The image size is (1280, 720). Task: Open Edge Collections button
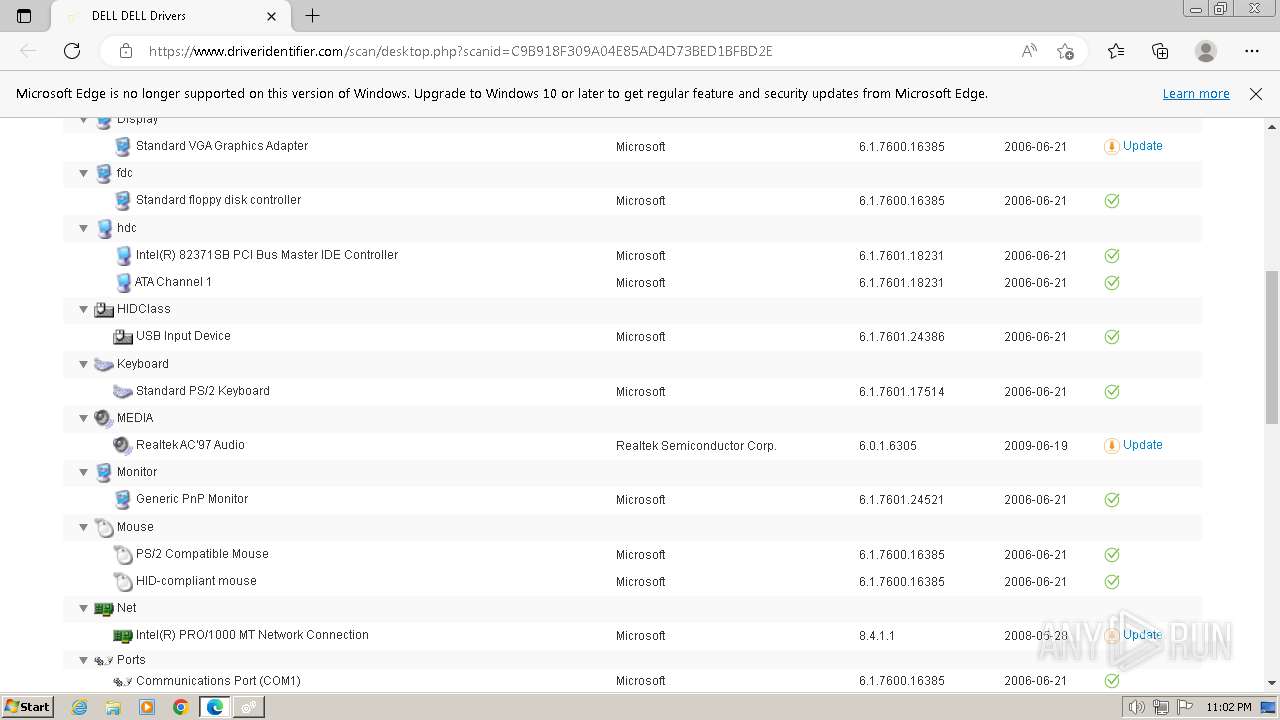pyautogui.click(x=1160, y=51)
